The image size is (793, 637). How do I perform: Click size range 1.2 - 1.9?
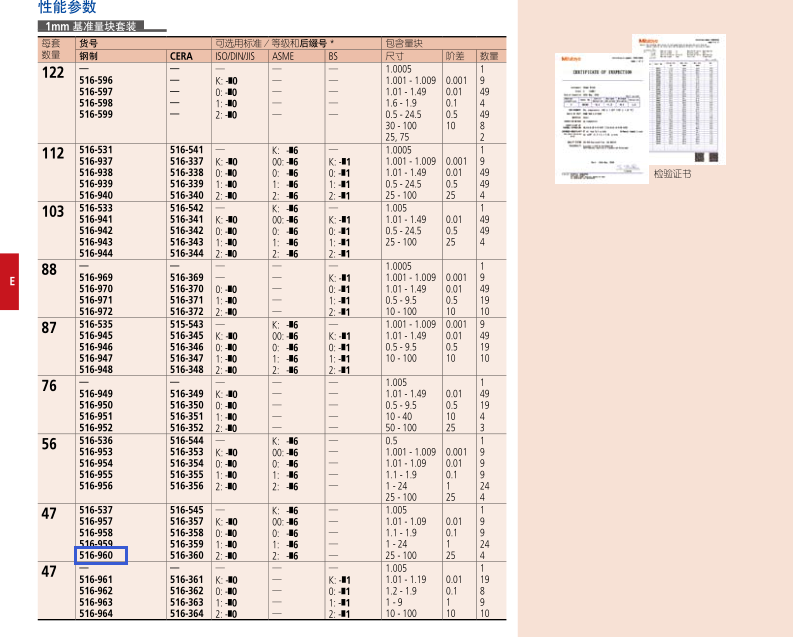click(401, 591)
